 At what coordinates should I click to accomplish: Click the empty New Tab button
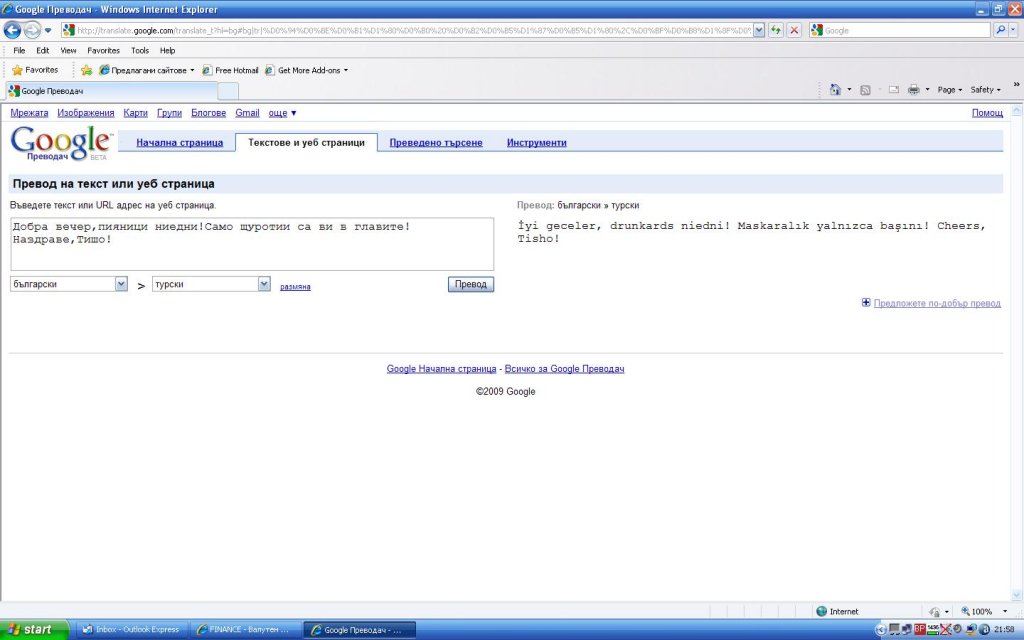tap(228, 91)
